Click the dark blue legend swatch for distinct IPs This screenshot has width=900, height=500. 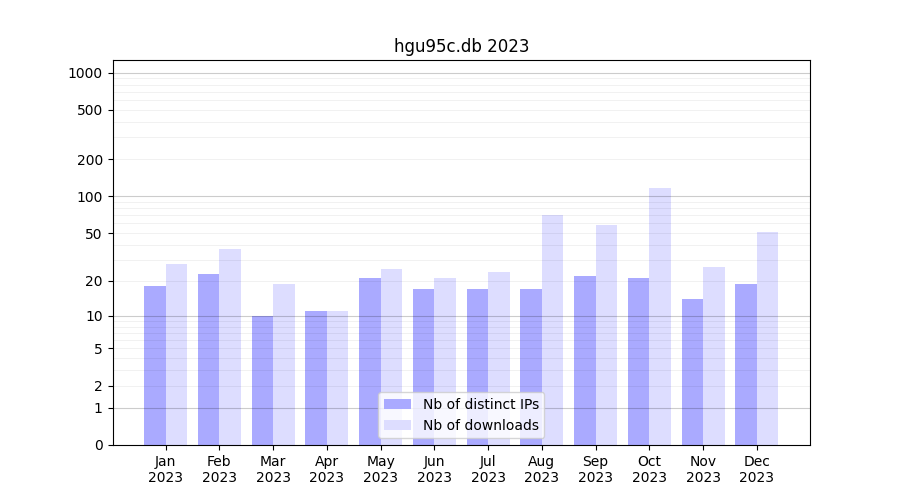point(397,404)
